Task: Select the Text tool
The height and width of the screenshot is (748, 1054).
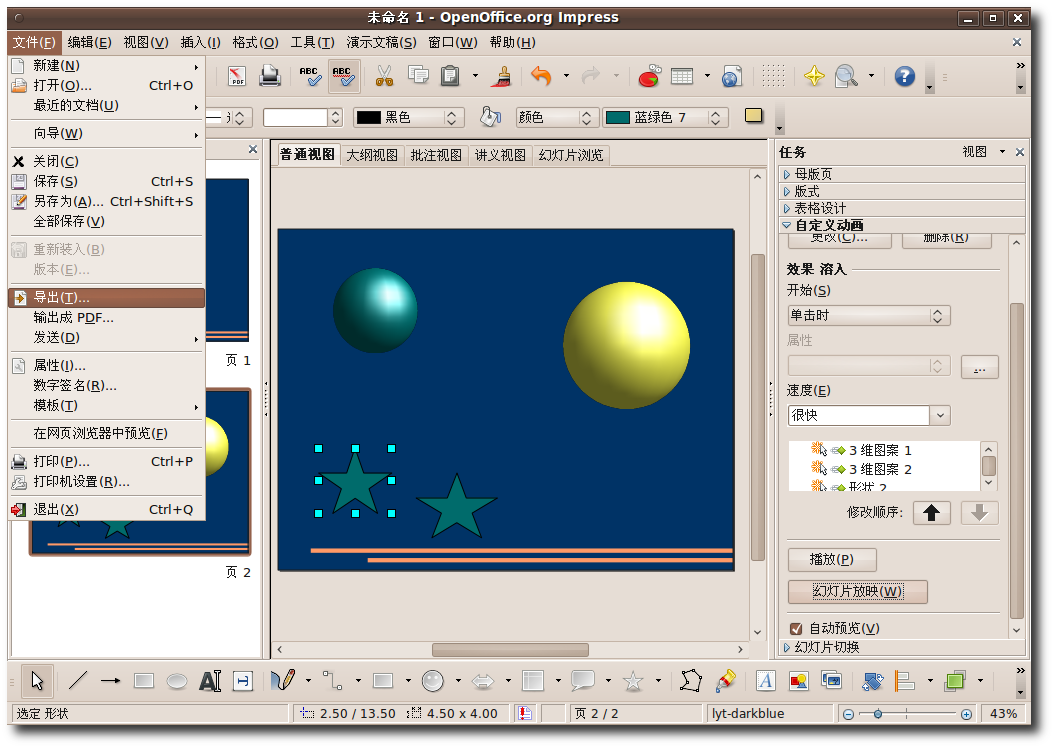Action: pos(210,681)
